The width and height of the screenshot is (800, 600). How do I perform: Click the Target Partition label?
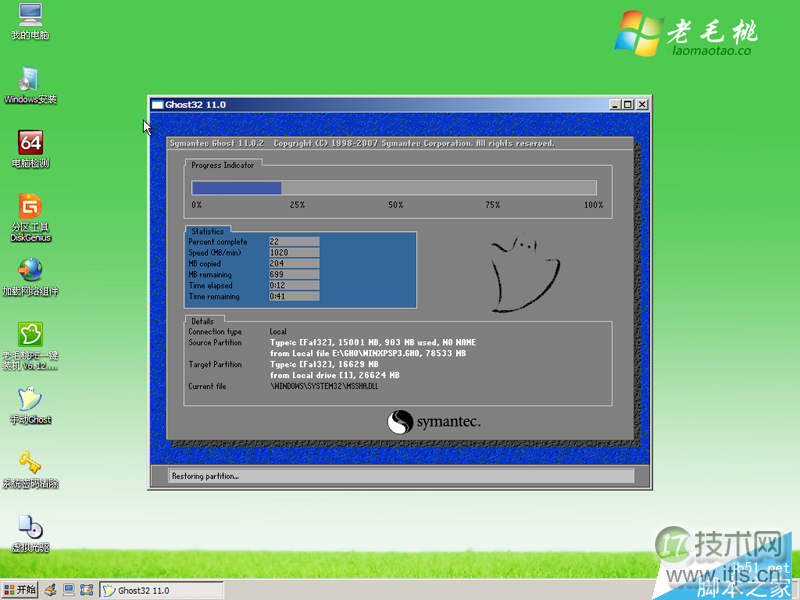(x=215, y=364)
